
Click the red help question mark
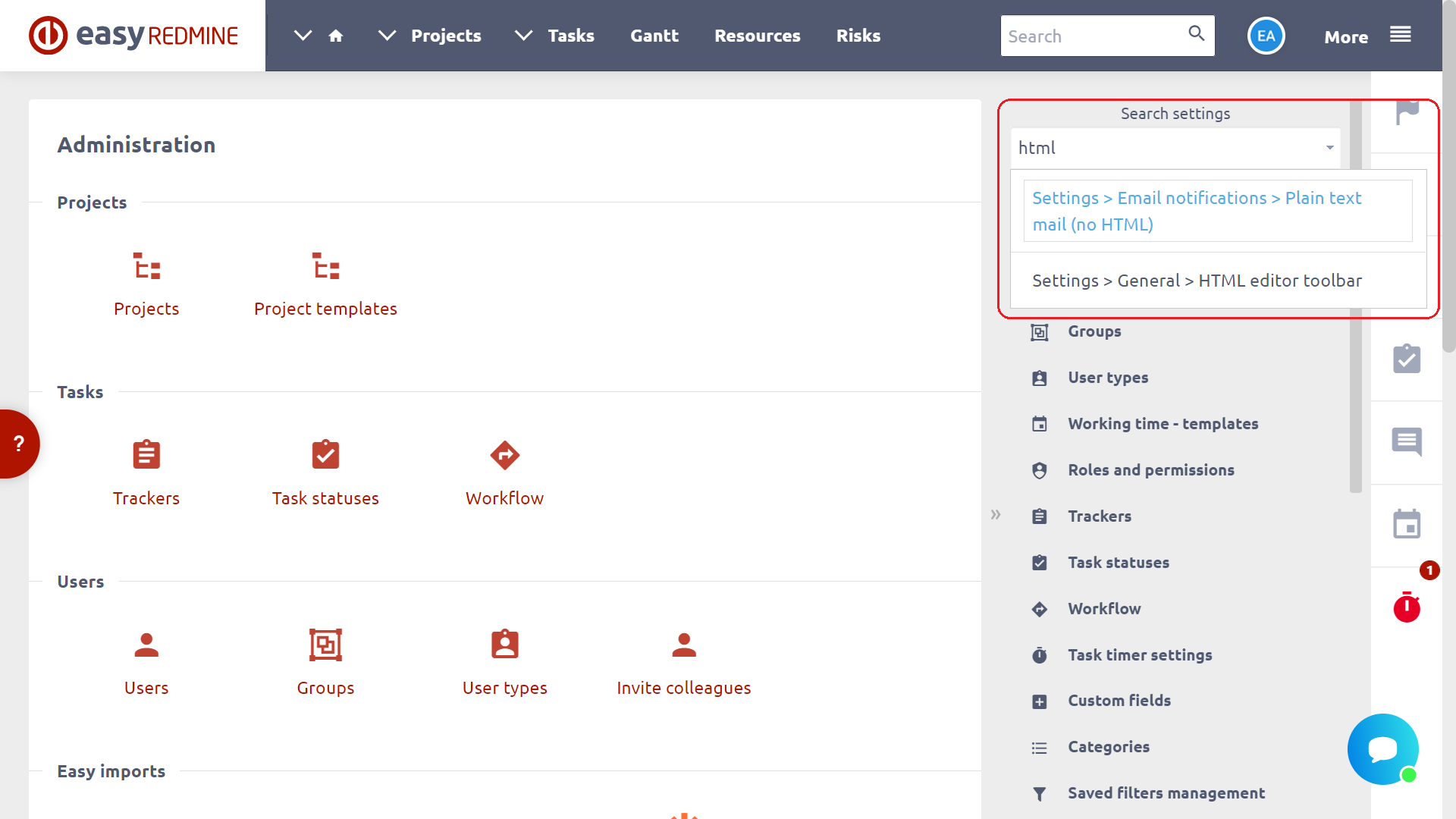tap(18, 444)
